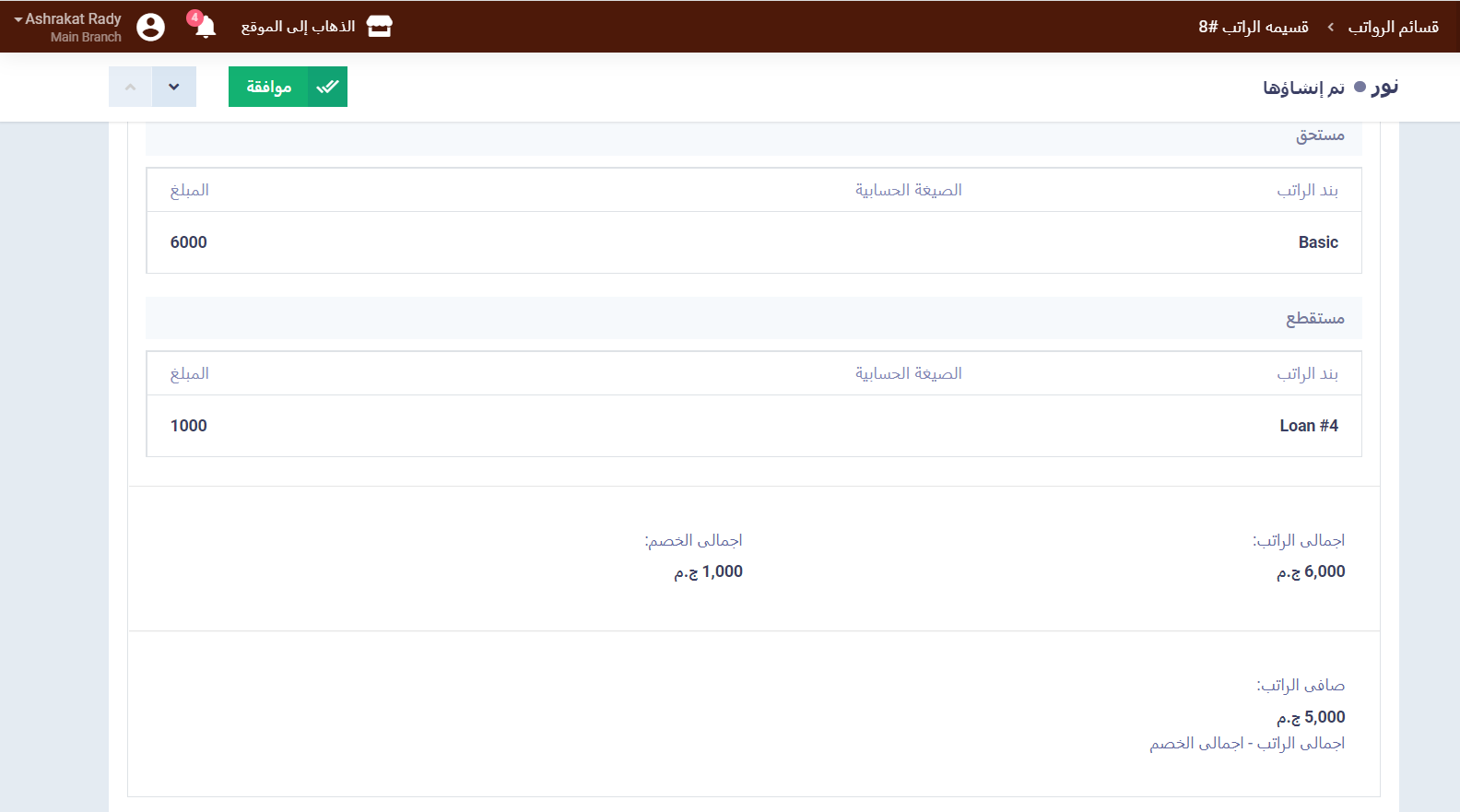Image resolution: width=1460 pixels, height=812 pixels.
Task: Click the employee name نور
Action: (x=1384, y=87)
